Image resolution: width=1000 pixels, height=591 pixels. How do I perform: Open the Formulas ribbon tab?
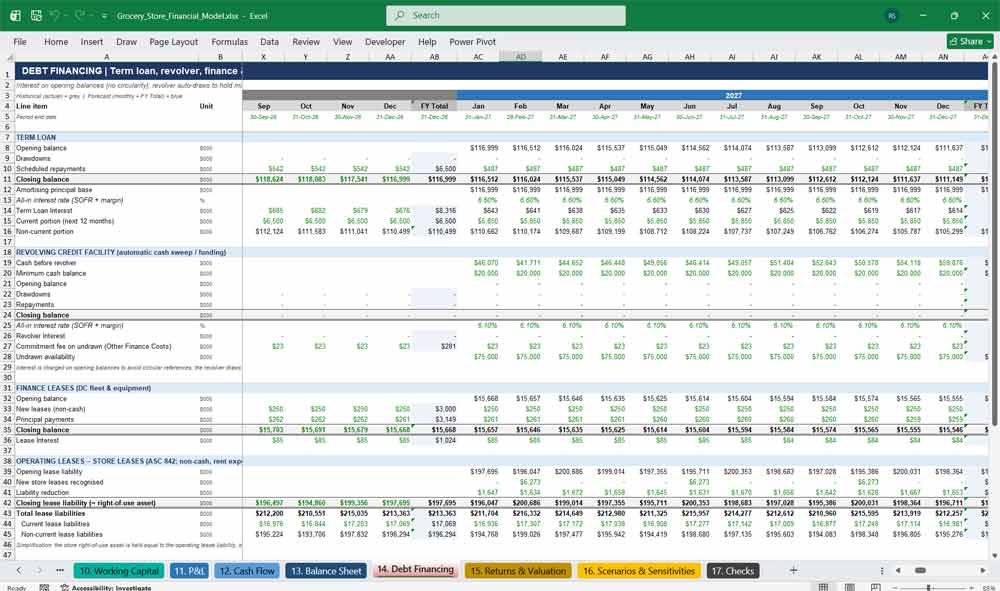tap(230, 41)
